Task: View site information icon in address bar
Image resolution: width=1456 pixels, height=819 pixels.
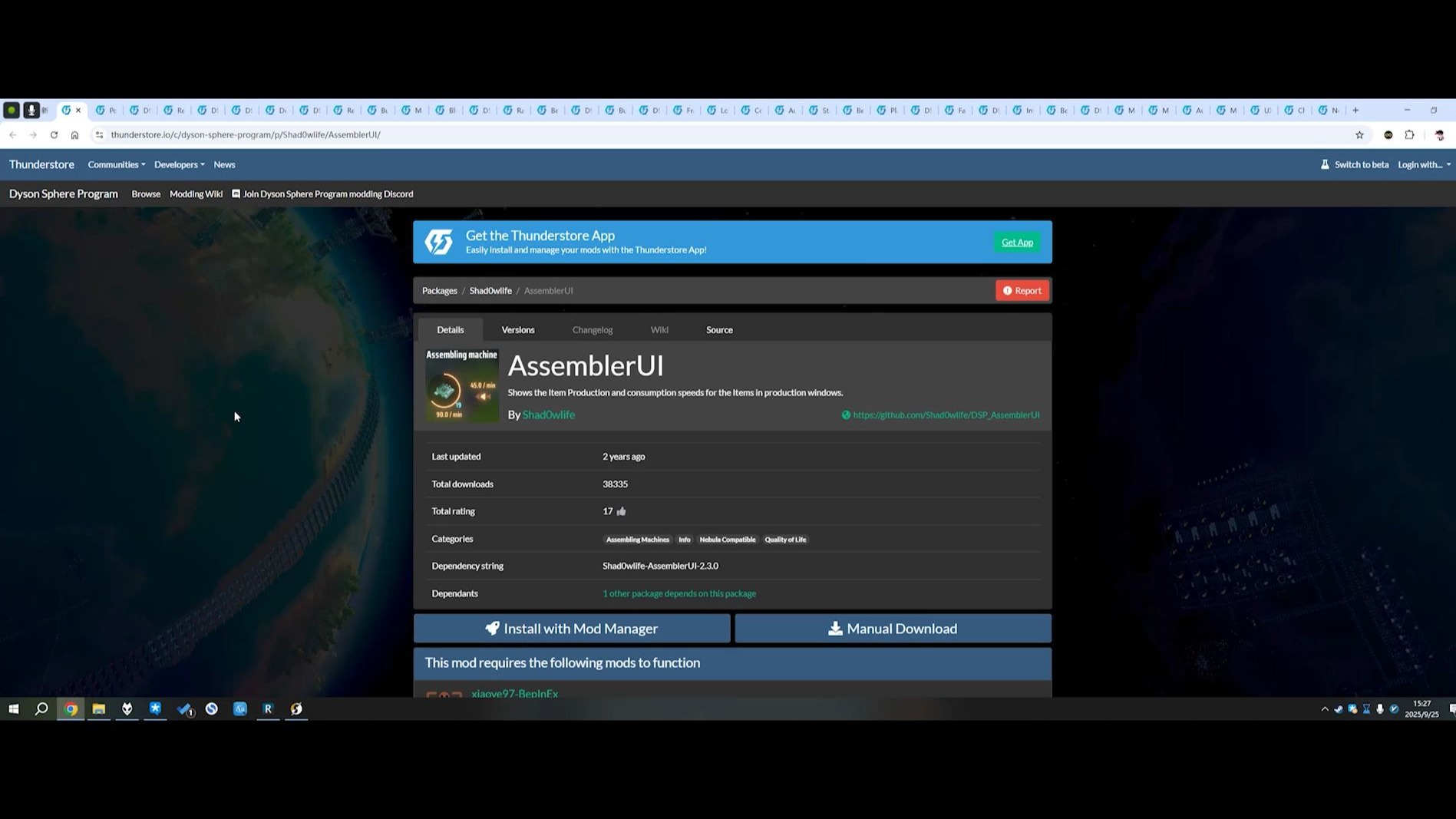Action: coord(99,135)
